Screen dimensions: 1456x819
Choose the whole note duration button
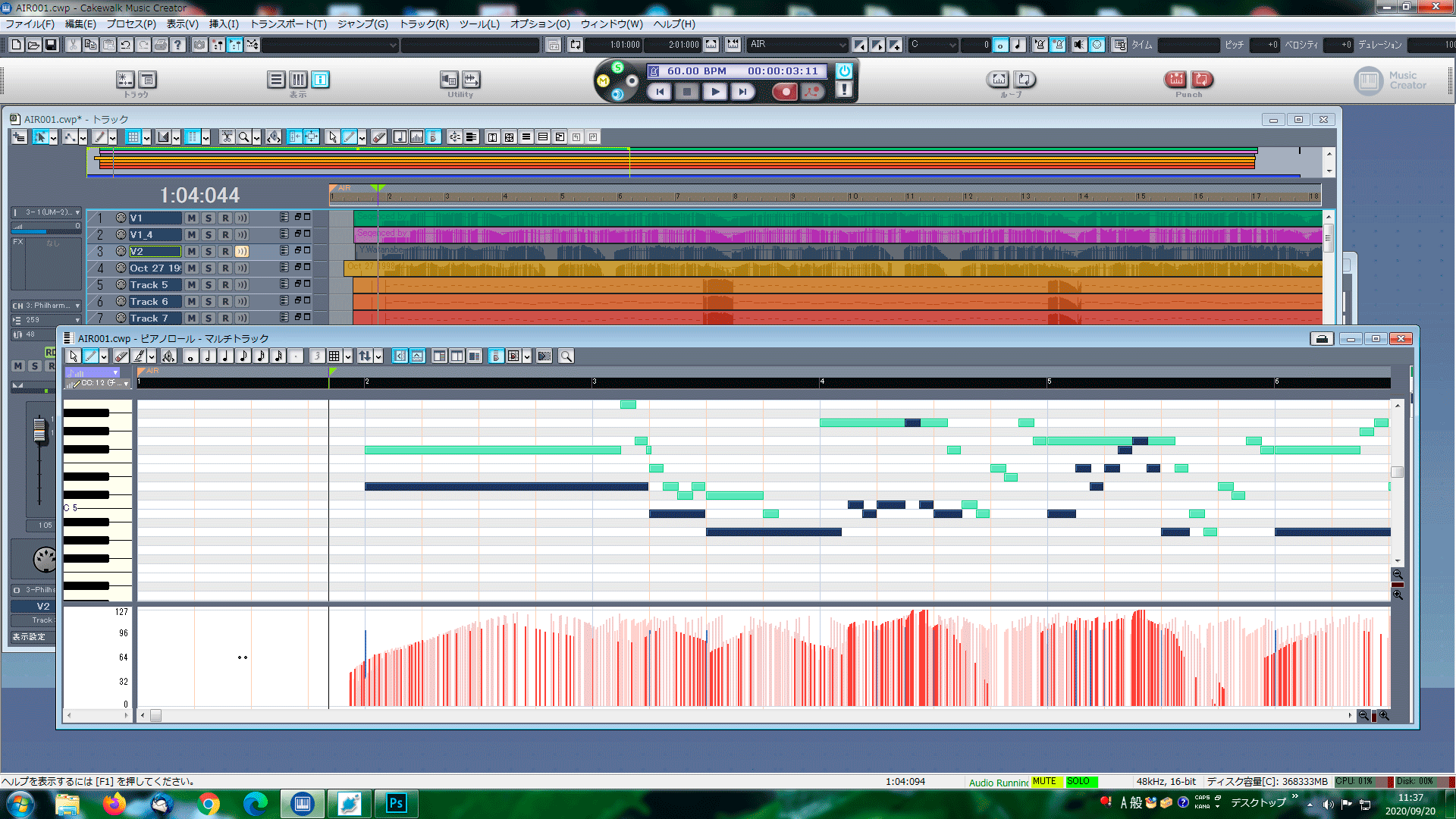(x=190, y=356)
